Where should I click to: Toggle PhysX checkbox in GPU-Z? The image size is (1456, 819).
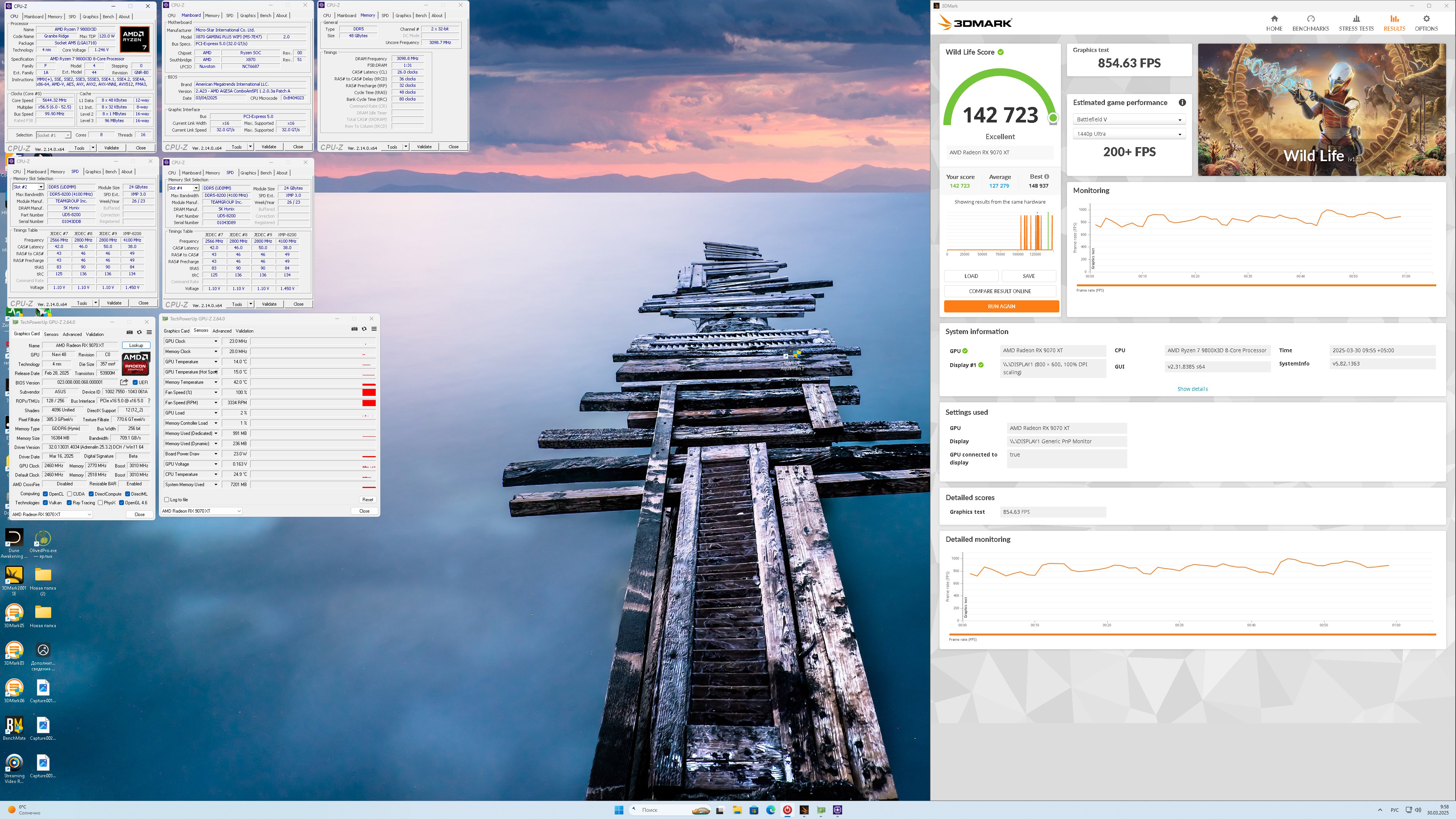100,502
